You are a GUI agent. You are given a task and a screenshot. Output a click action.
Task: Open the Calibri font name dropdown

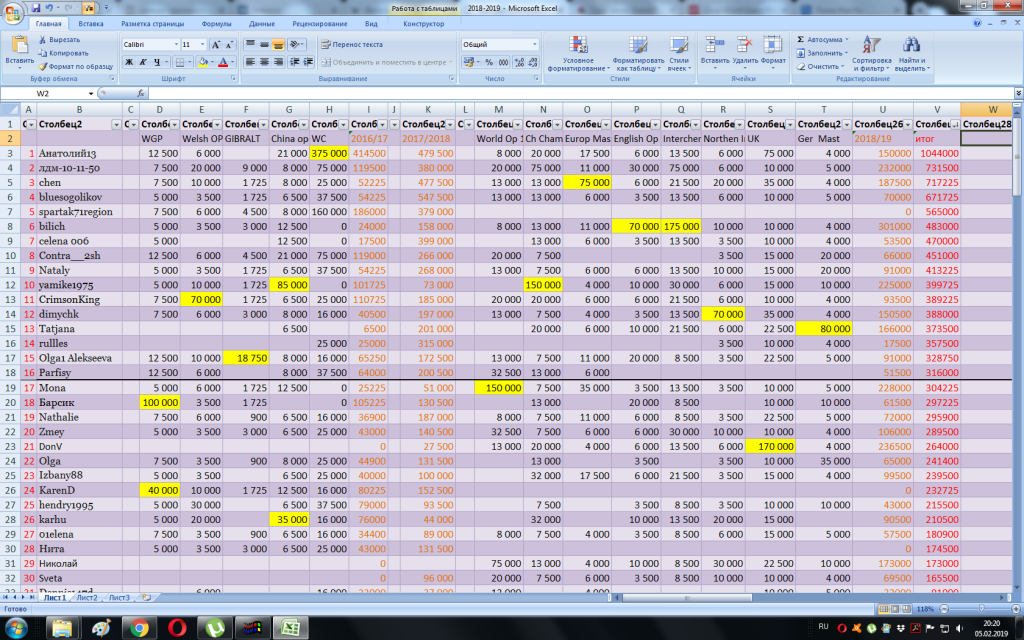click(x=174, y=45)
